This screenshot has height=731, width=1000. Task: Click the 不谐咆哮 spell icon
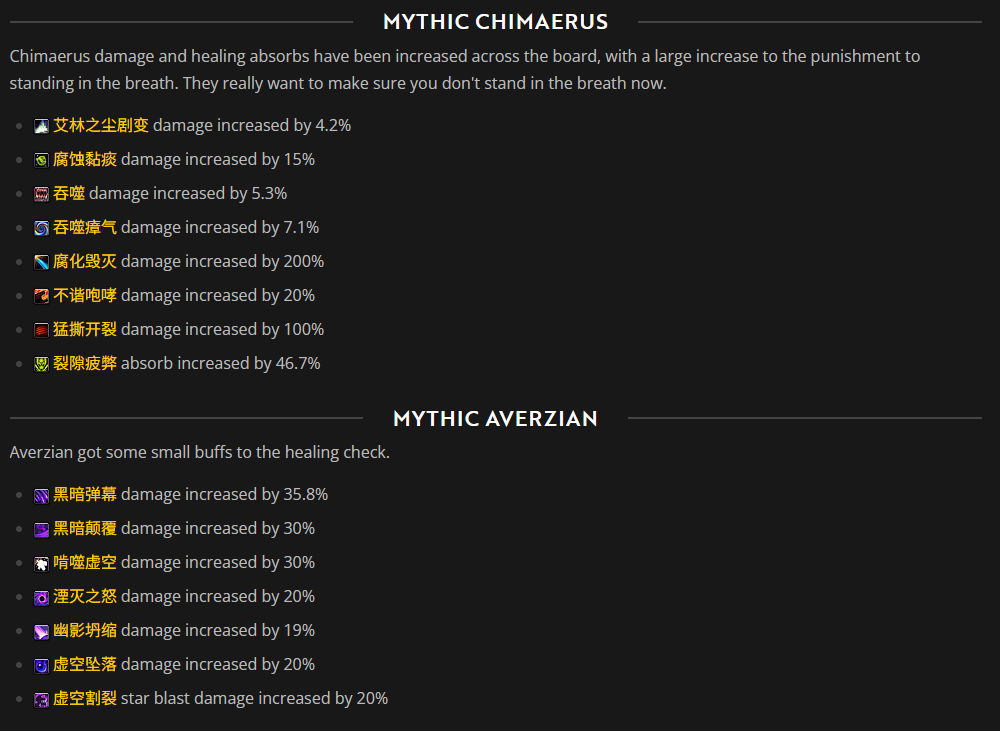(x=41, y=296)
